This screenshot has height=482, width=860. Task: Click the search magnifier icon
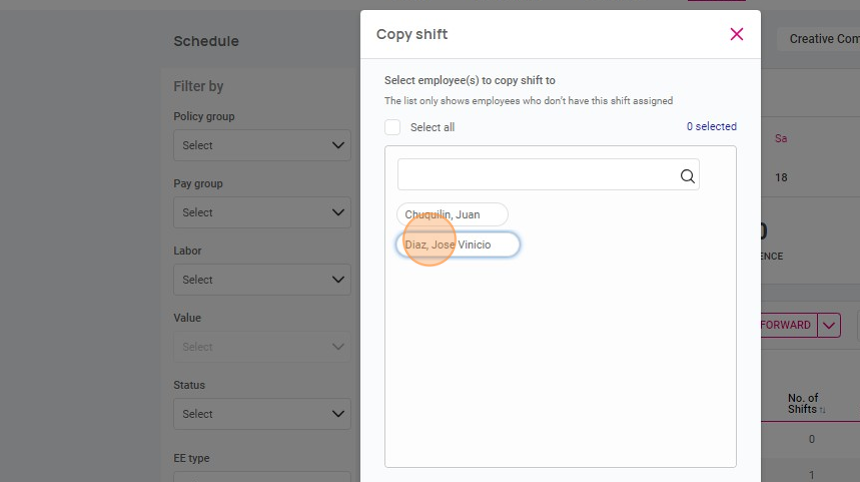[687, 176]
